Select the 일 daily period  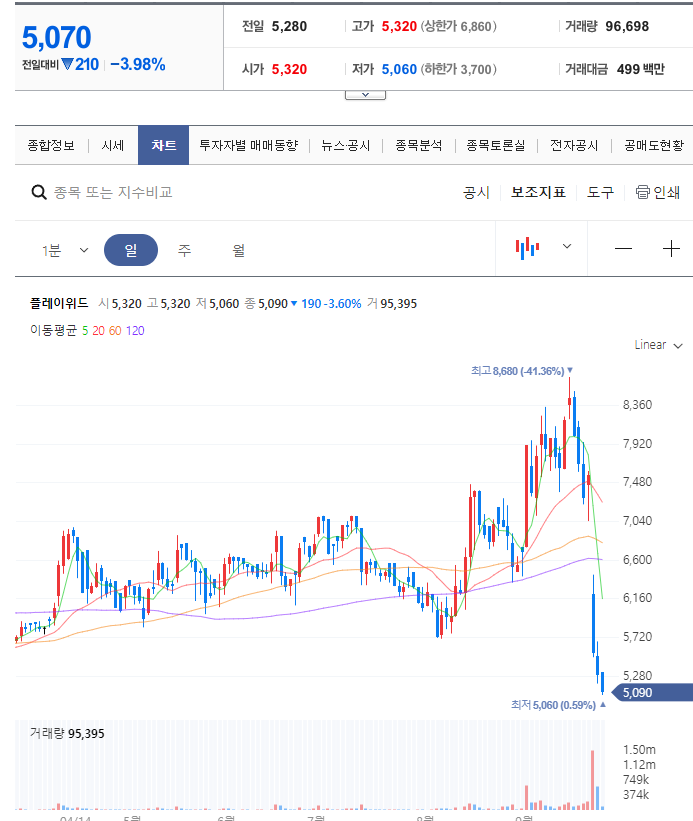tap(131, 250)
